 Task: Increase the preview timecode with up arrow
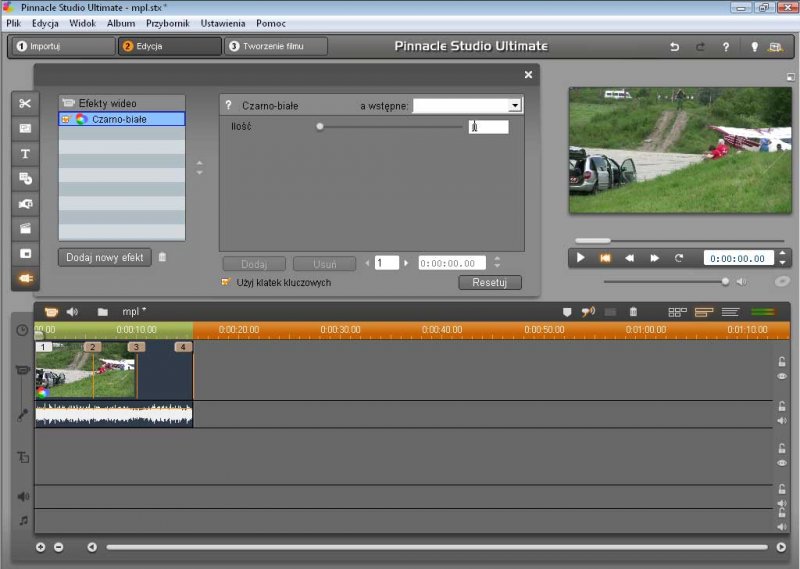tap(782, 253)
